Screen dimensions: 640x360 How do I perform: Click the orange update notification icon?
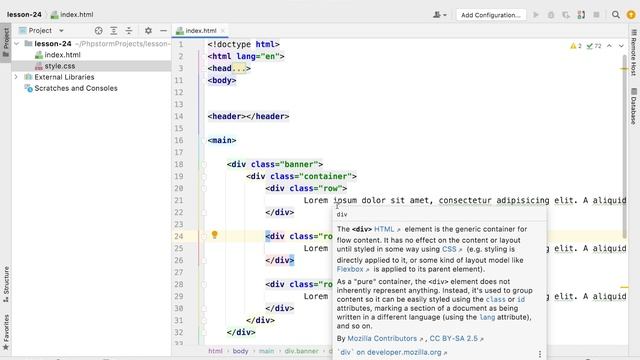[x=631, y=15]
